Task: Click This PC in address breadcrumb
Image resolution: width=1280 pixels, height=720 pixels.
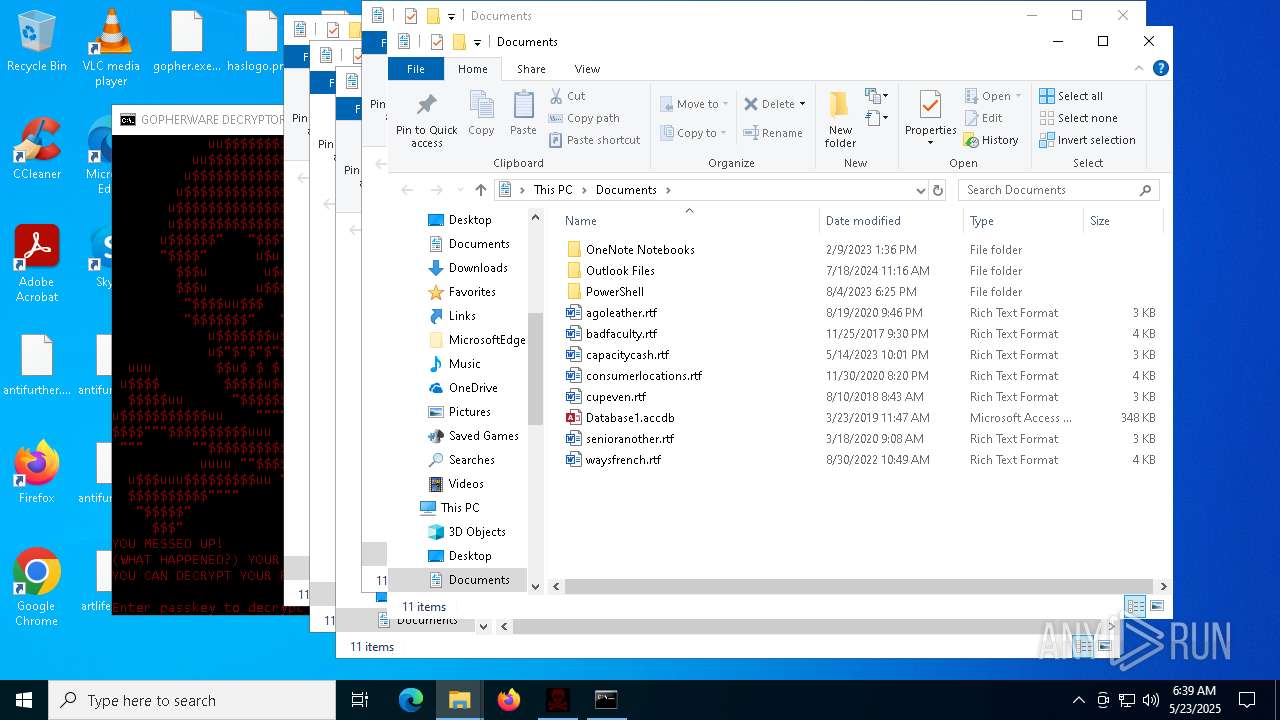Action: (553, 190)
